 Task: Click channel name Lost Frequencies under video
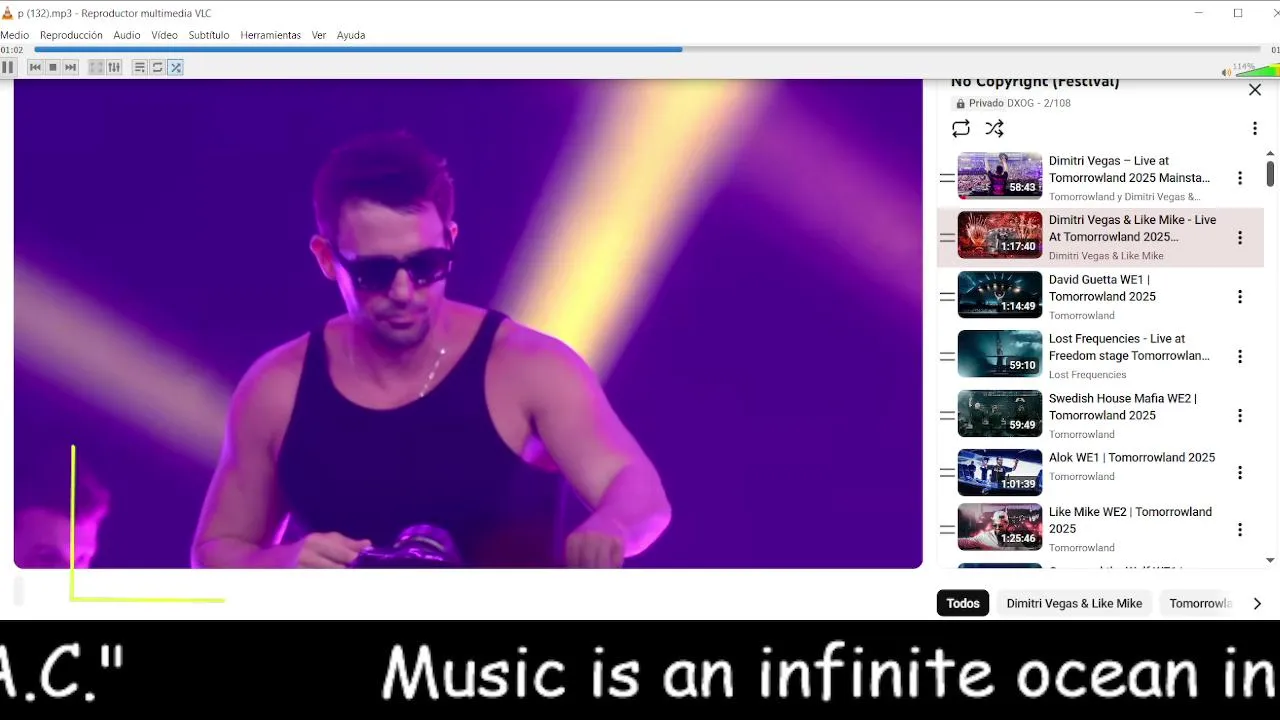click(1087, 375)
